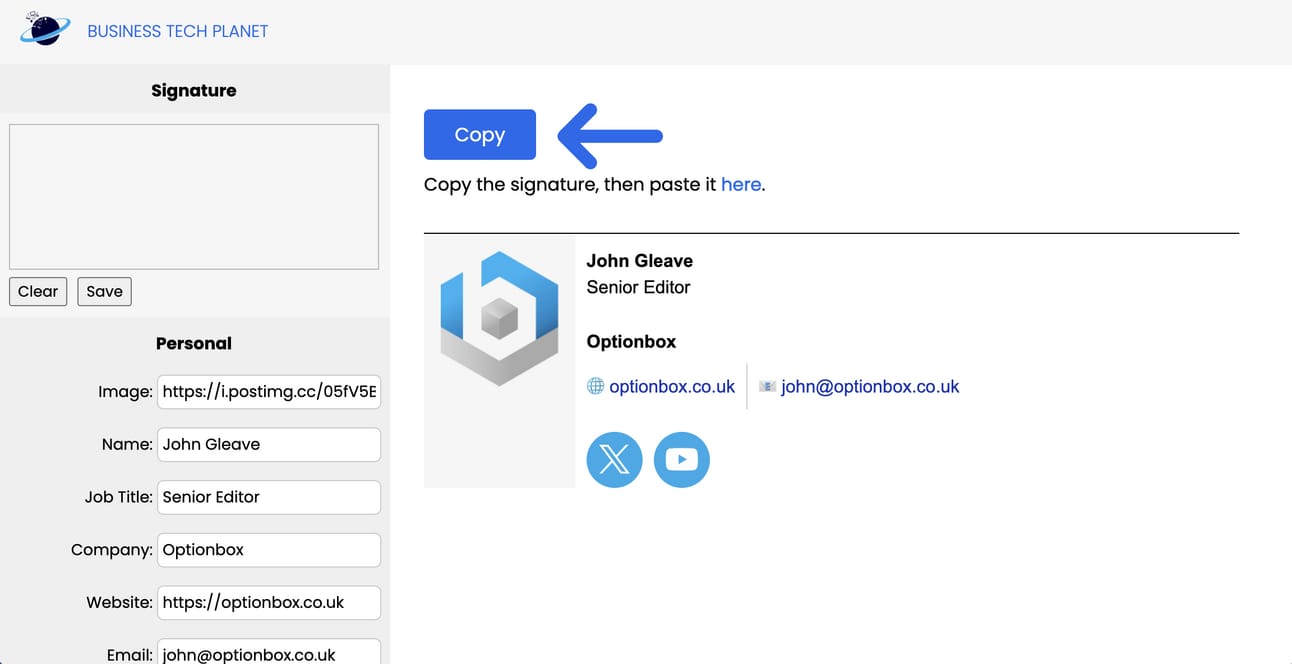
Task: Focus the Image URL input field
Action: pos(269,392)
